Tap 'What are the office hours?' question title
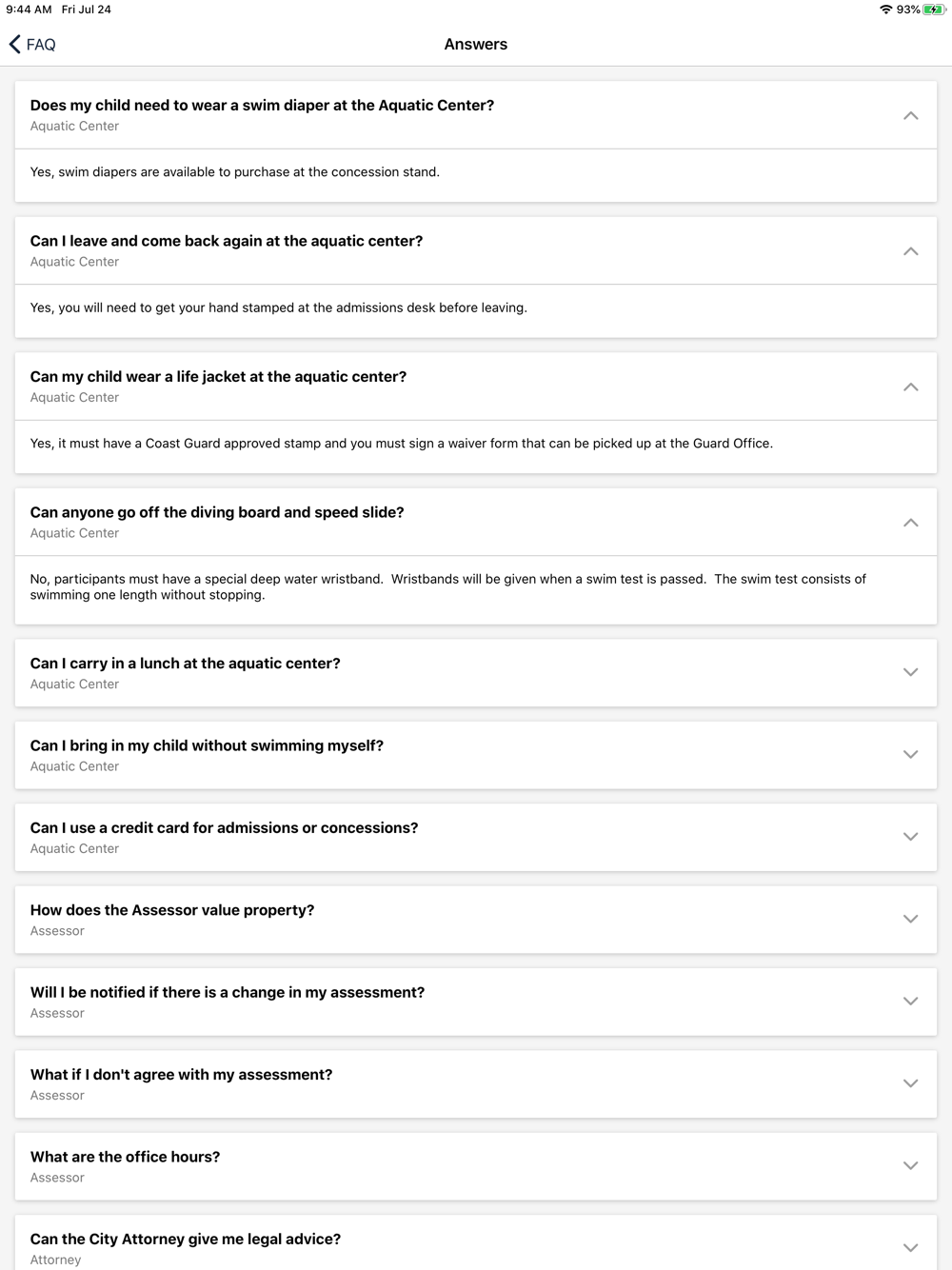This screenshot has height=1270, width=952. (125, 1157)
